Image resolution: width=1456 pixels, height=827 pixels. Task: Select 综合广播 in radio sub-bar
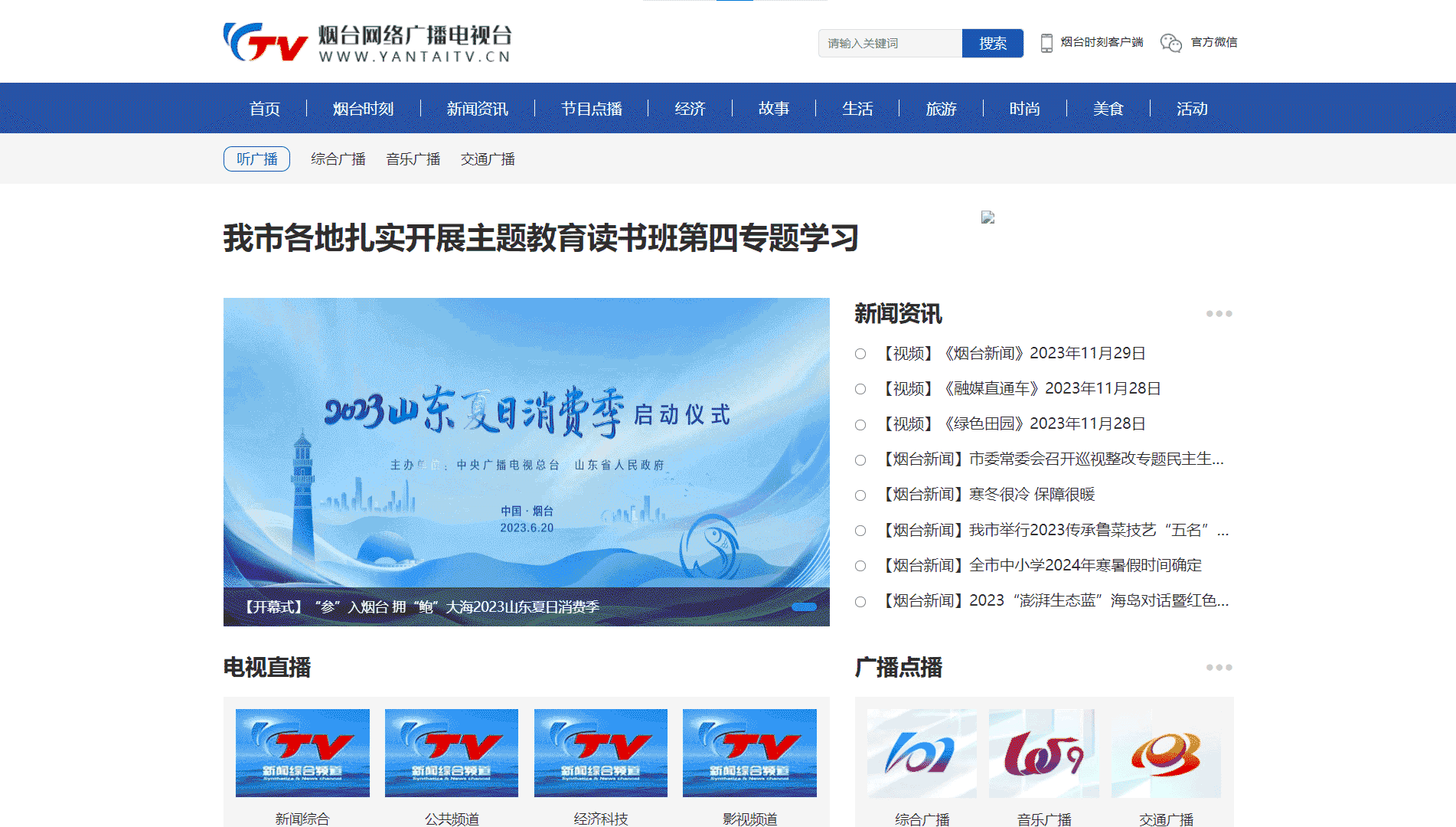338,159
